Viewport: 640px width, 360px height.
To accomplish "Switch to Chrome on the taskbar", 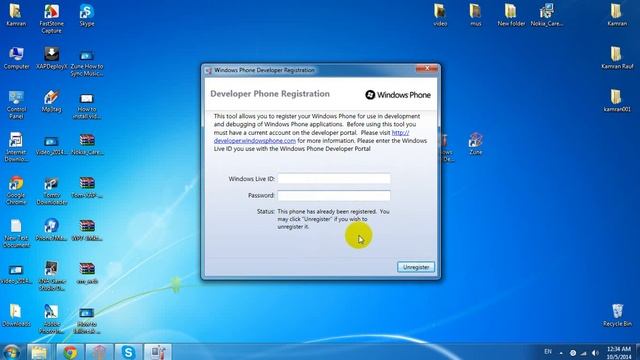I will coord(70,352).
